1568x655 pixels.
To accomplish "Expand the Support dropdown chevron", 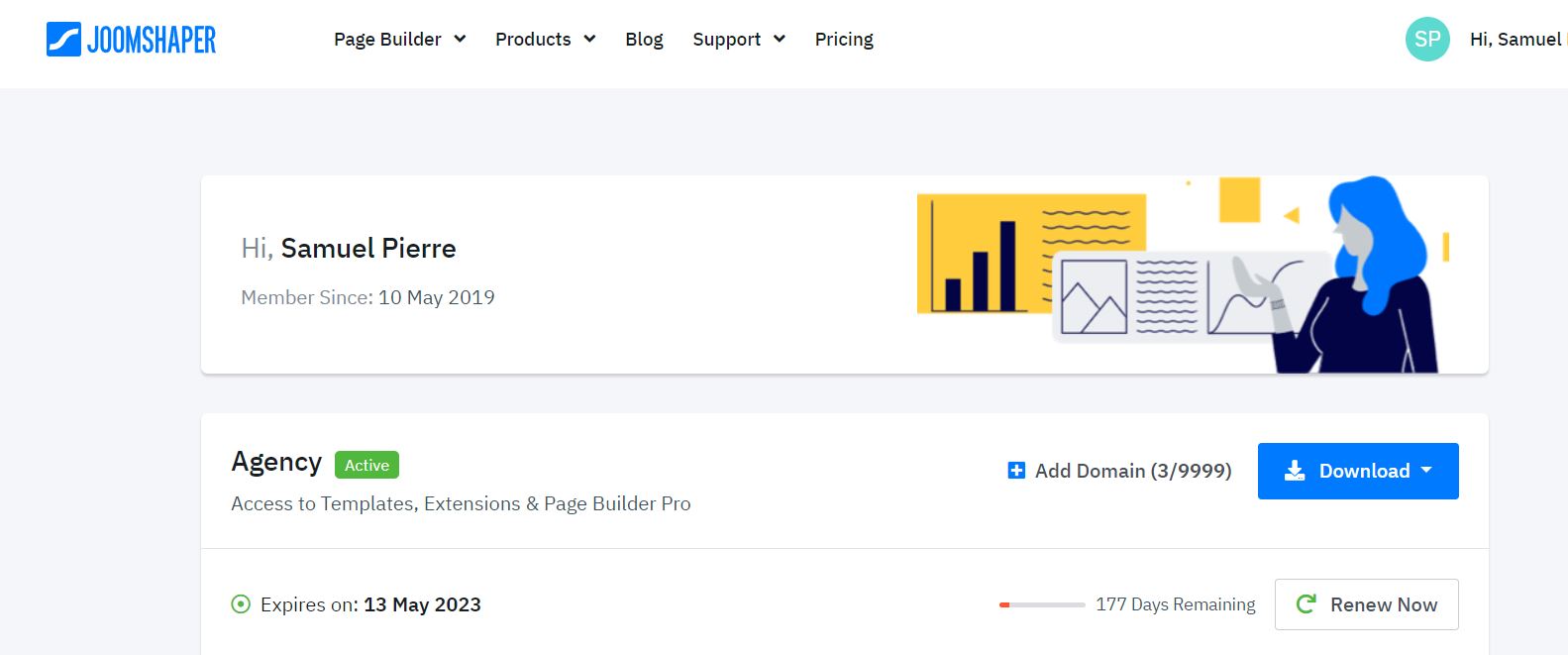I will pos(780,40).
